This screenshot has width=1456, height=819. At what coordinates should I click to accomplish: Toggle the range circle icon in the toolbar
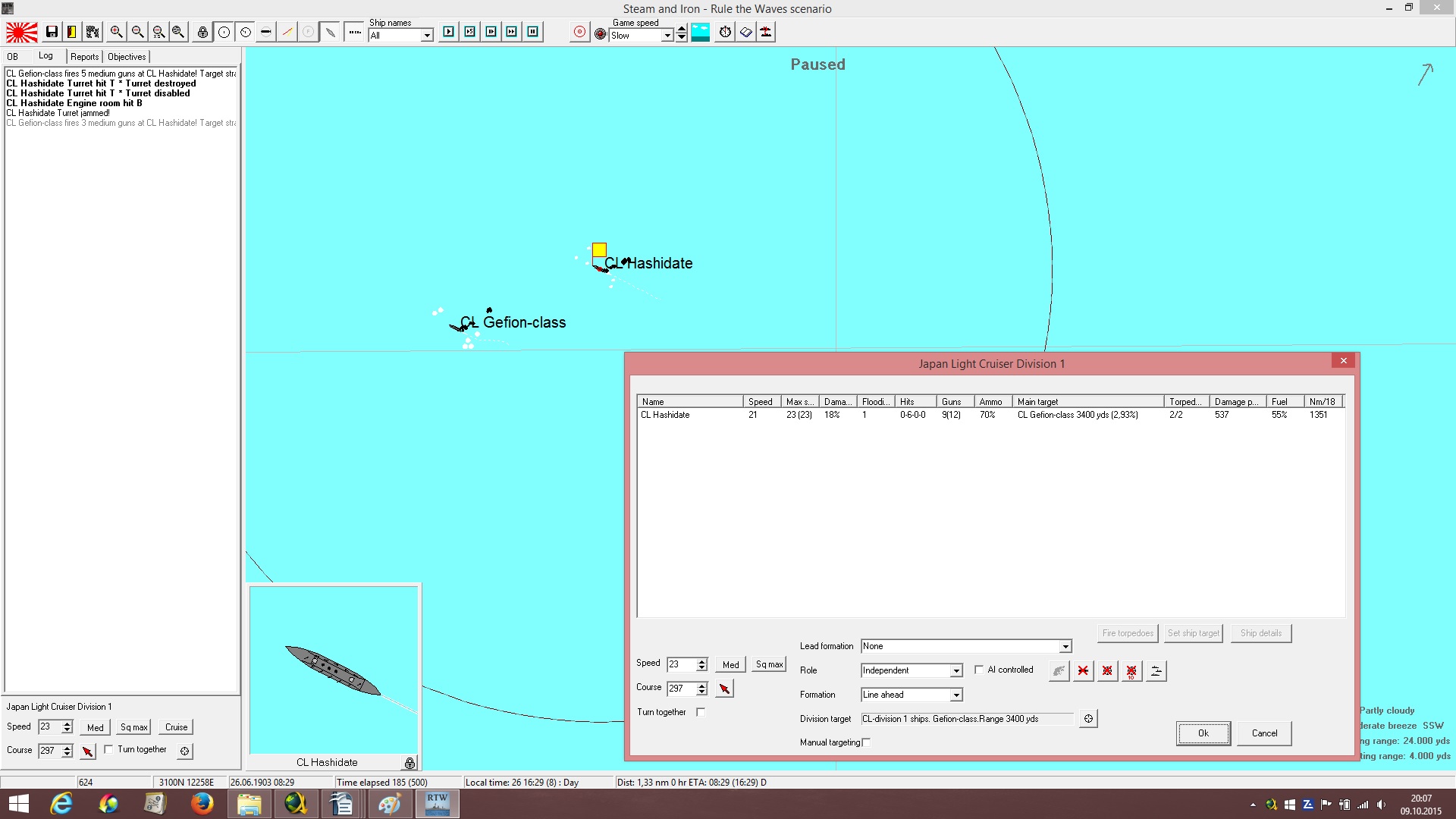coord(224,32)
